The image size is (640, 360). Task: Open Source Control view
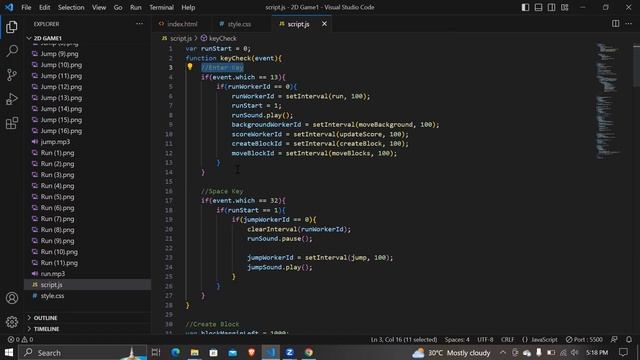12,75
